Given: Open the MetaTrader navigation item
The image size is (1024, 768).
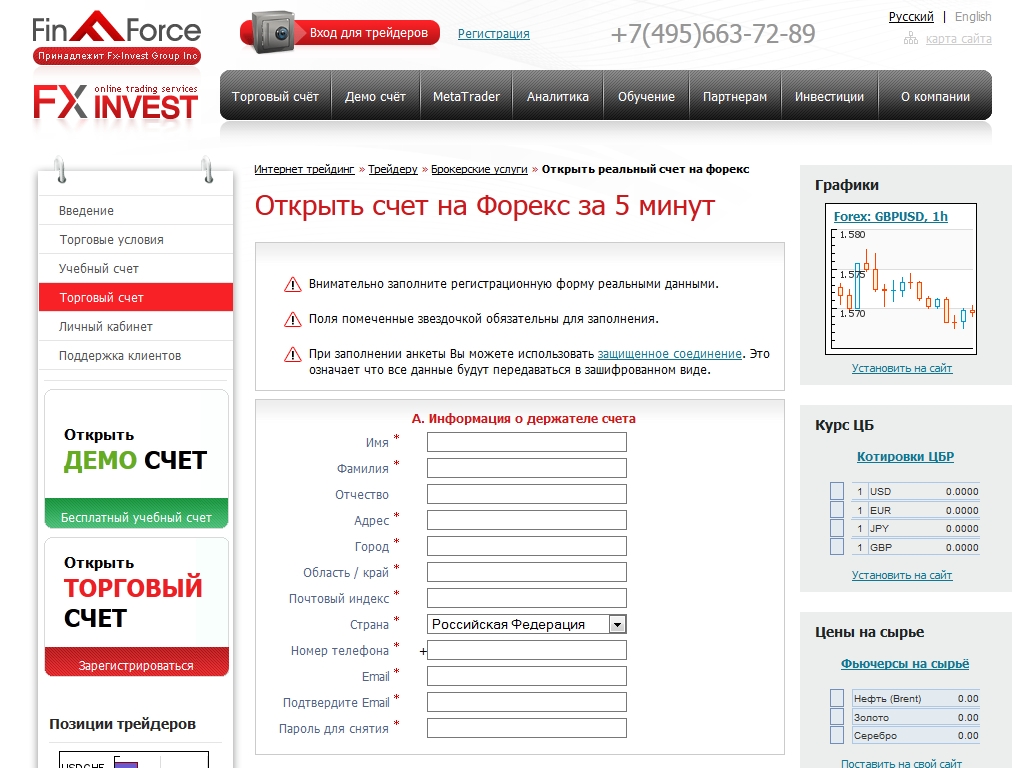Looking at the screenshot, I should 466,97.
